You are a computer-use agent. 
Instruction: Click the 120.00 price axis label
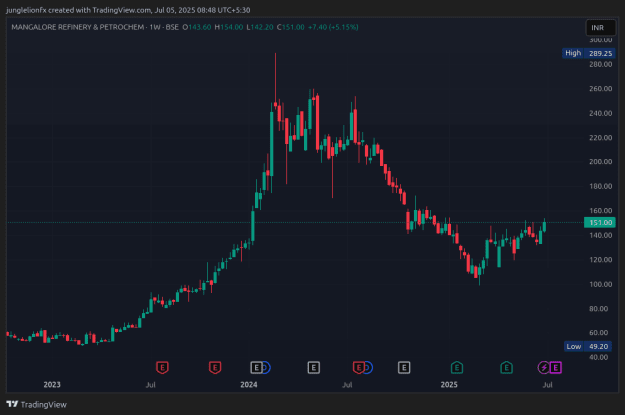(600, 260)
